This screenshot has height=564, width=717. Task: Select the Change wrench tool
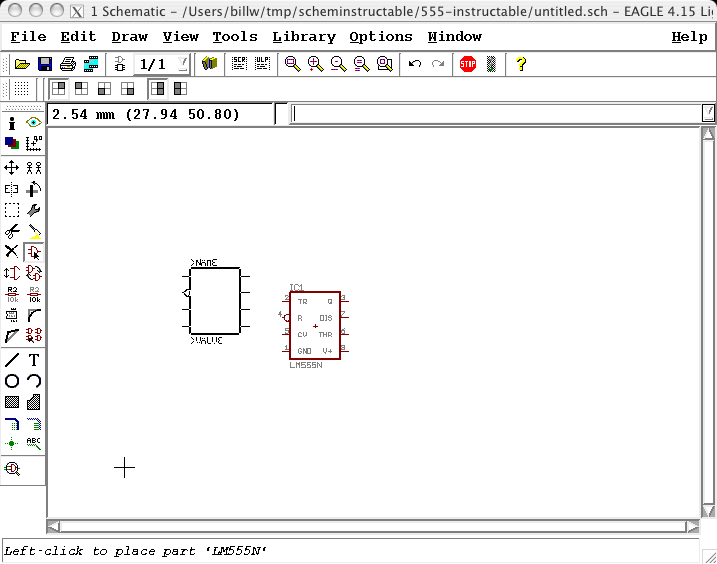[x=34, y=210]
